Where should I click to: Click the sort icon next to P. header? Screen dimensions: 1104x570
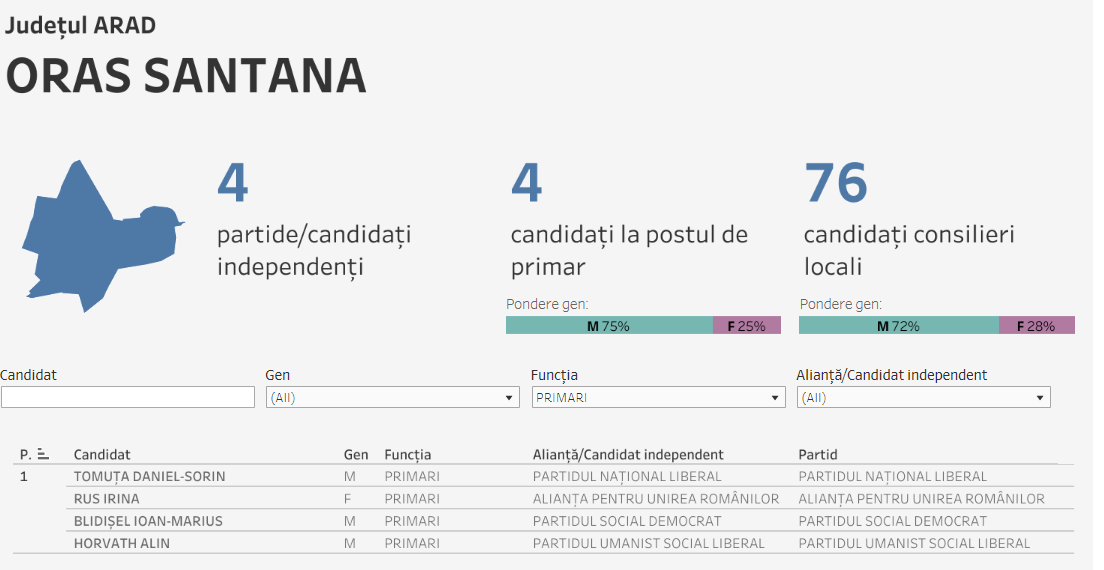tap(43, 455)
